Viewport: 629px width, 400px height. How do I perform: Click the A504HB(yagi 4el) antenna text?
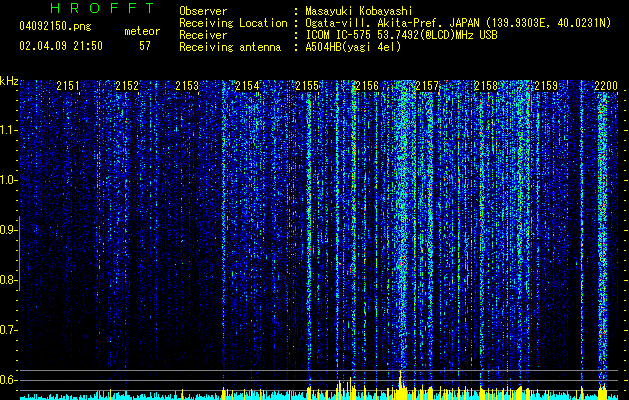click(x=353, y=47)
